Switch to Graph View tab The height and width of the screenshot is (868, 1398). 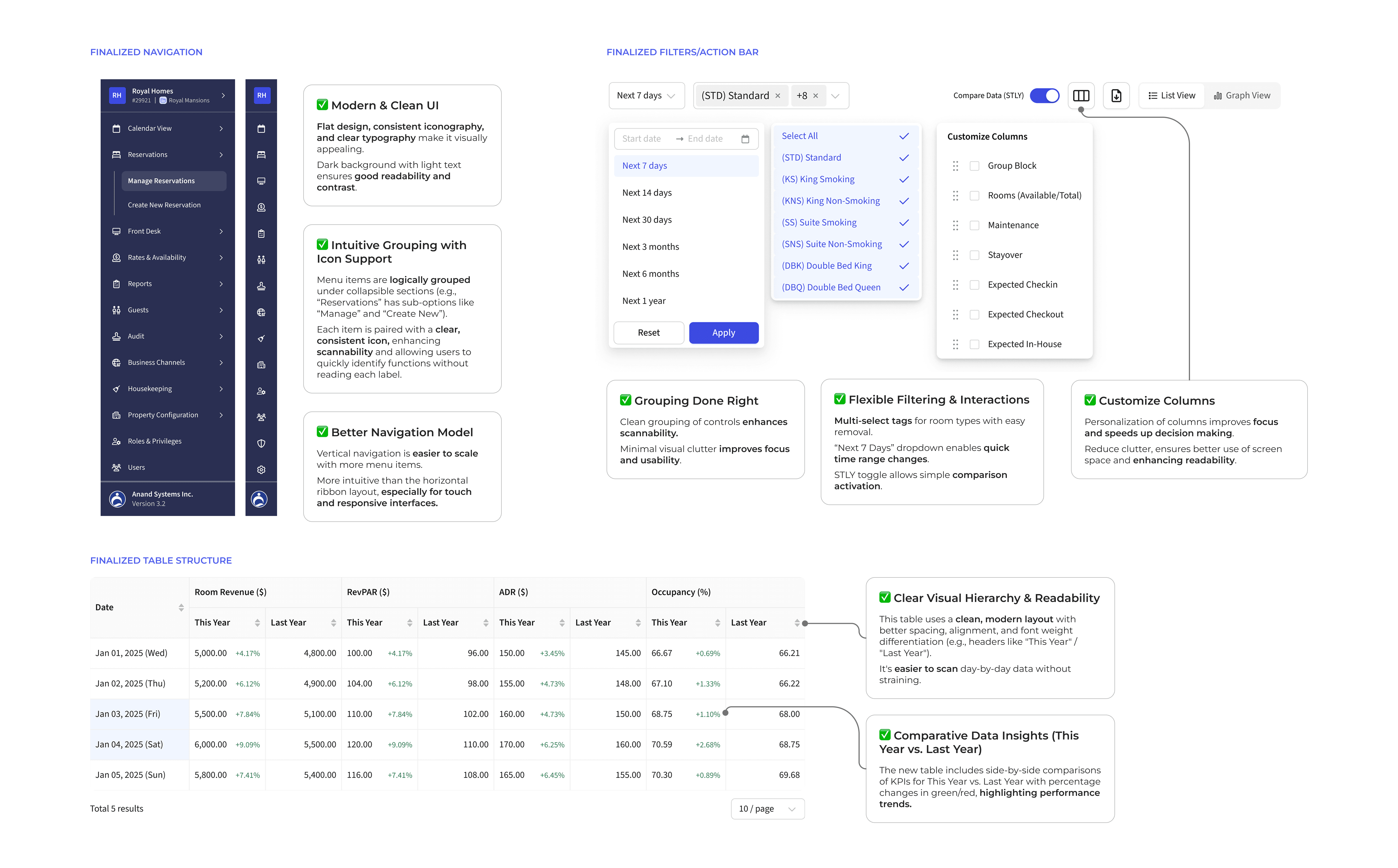pyautogui.click(x=1242, y=96)
